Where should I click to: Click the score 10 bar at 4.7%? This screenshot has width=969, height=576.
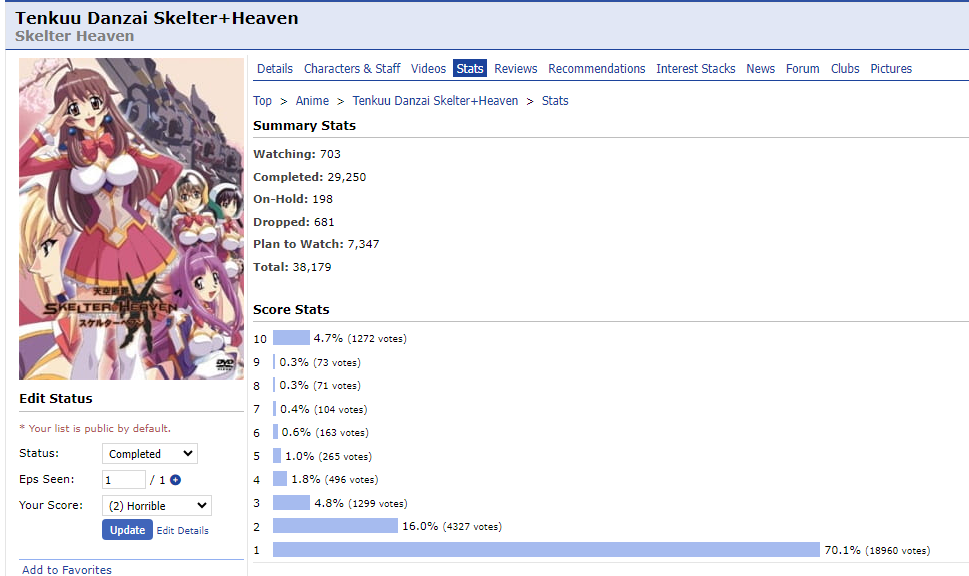(291, 337)
